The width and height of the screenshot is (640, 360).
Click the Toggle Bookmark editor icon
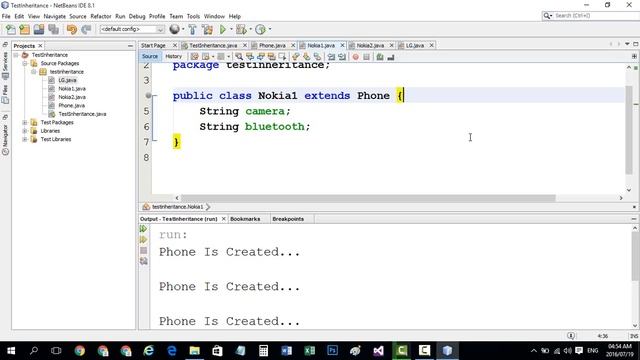(x=317, y=57)
